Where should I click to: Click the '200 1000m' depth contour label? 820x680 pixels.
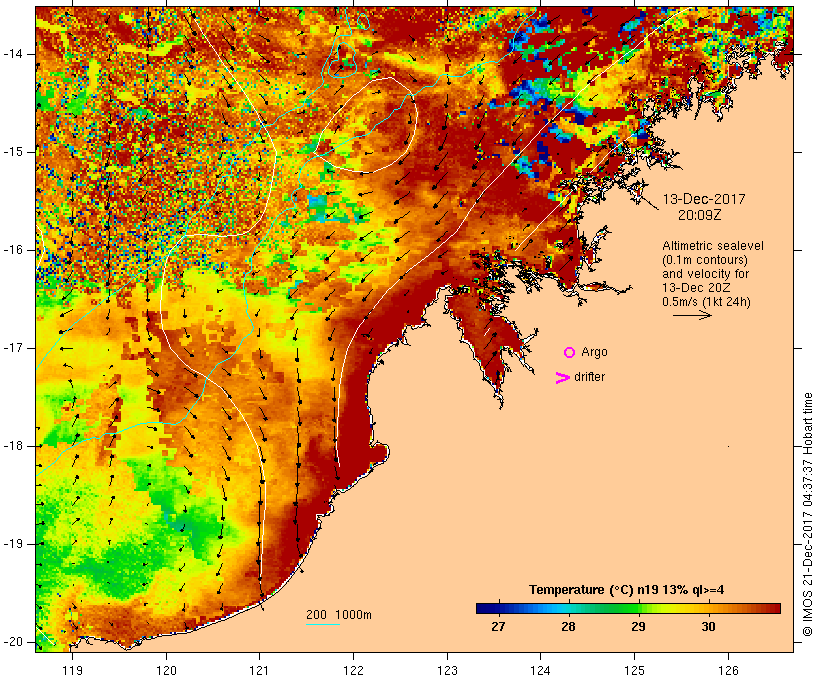coord(339,615)
